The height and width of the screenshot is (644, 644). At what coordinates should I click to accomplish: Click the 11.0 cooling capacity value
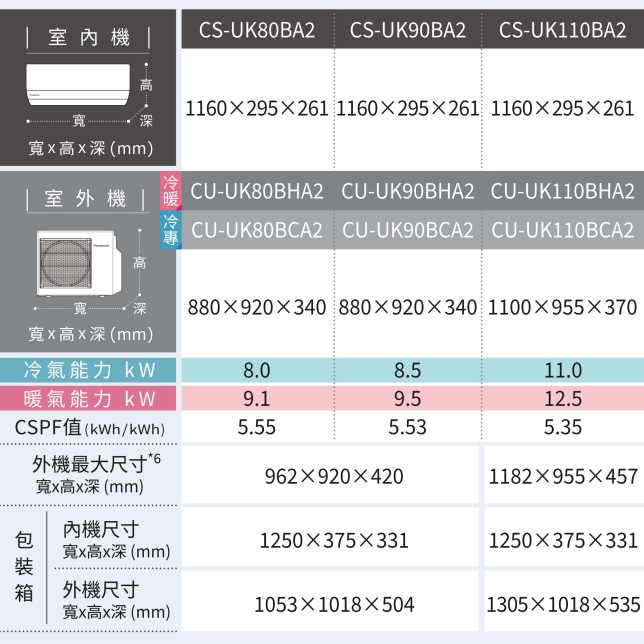point(562,370)
